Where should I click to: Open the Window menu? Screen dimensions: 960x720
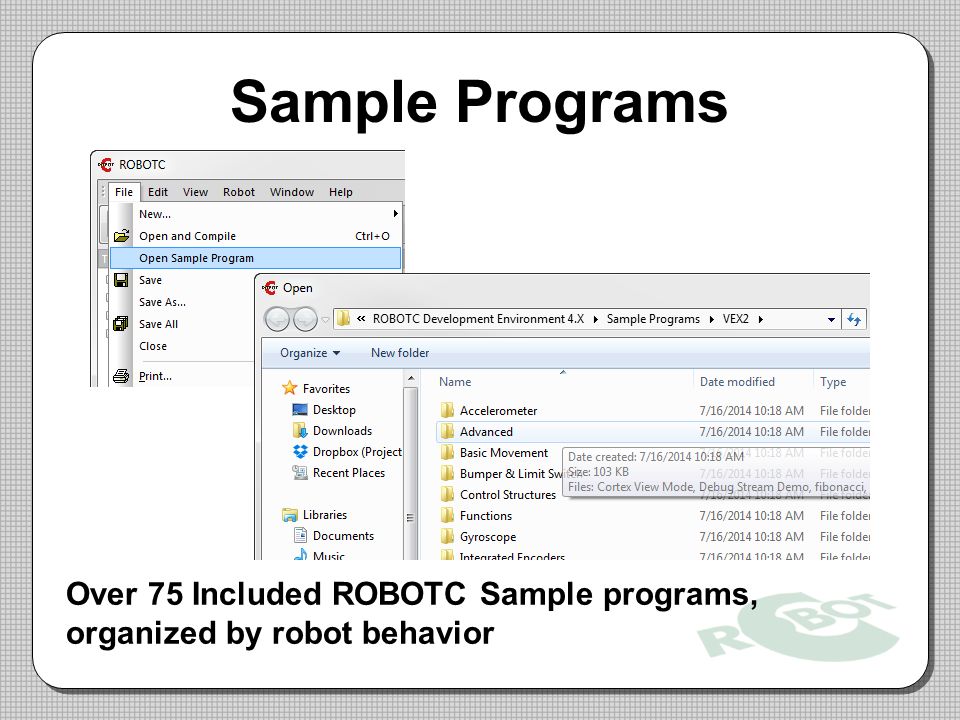click(292, 192)
